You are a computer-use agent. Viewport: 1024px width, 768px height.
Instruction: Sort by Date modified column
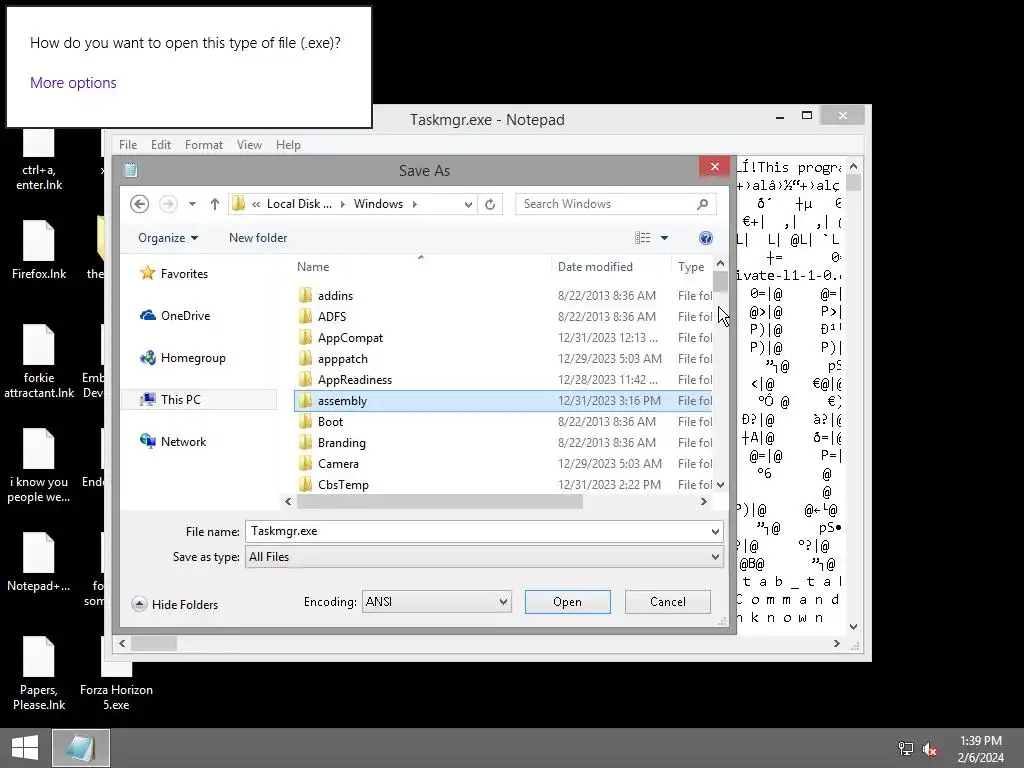[611, 266]
